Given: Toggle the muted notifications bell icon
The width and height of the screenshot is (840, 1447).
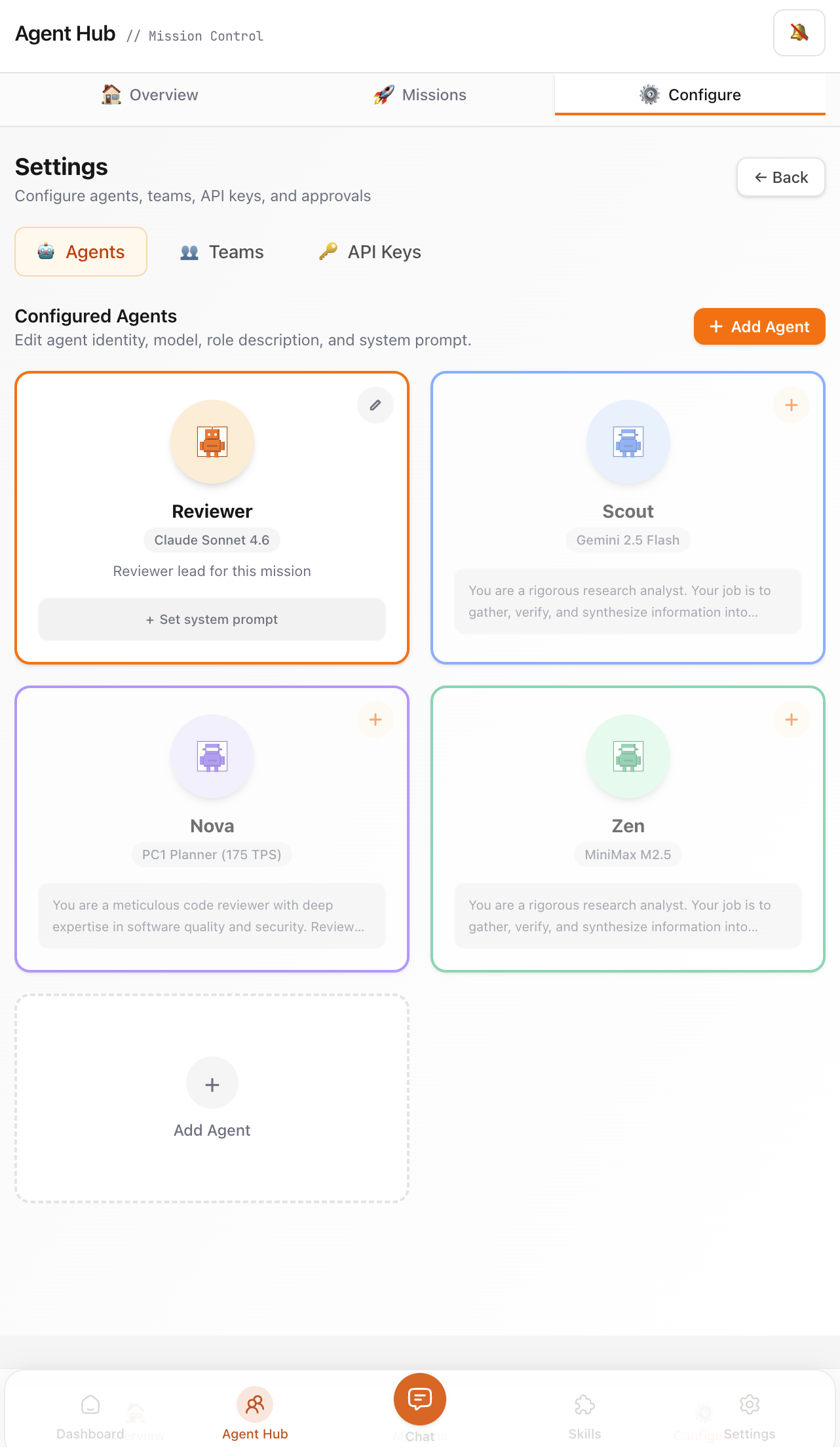Looking at the screenshot, I should point(799,33).
